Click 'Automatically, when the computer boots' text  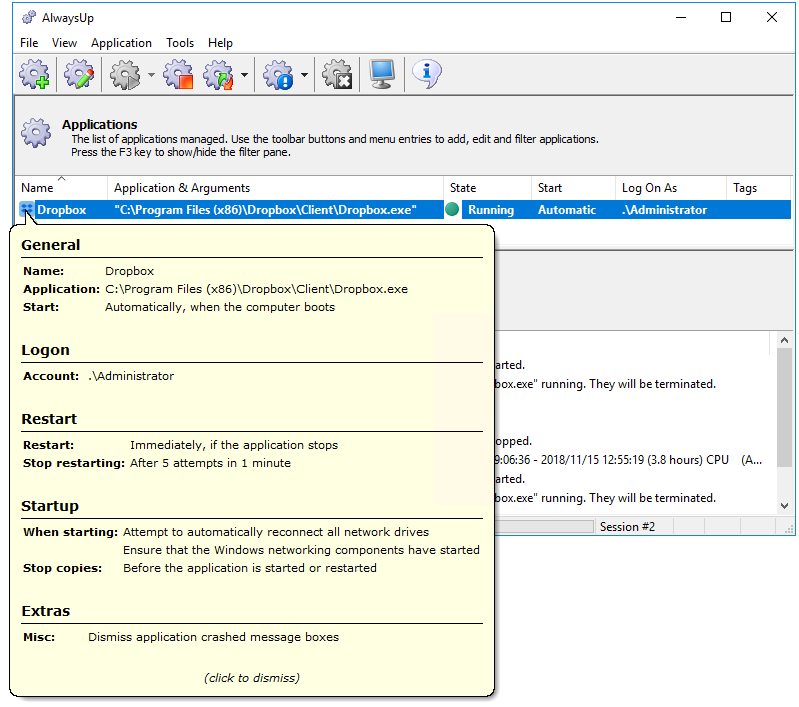point(220,307)
